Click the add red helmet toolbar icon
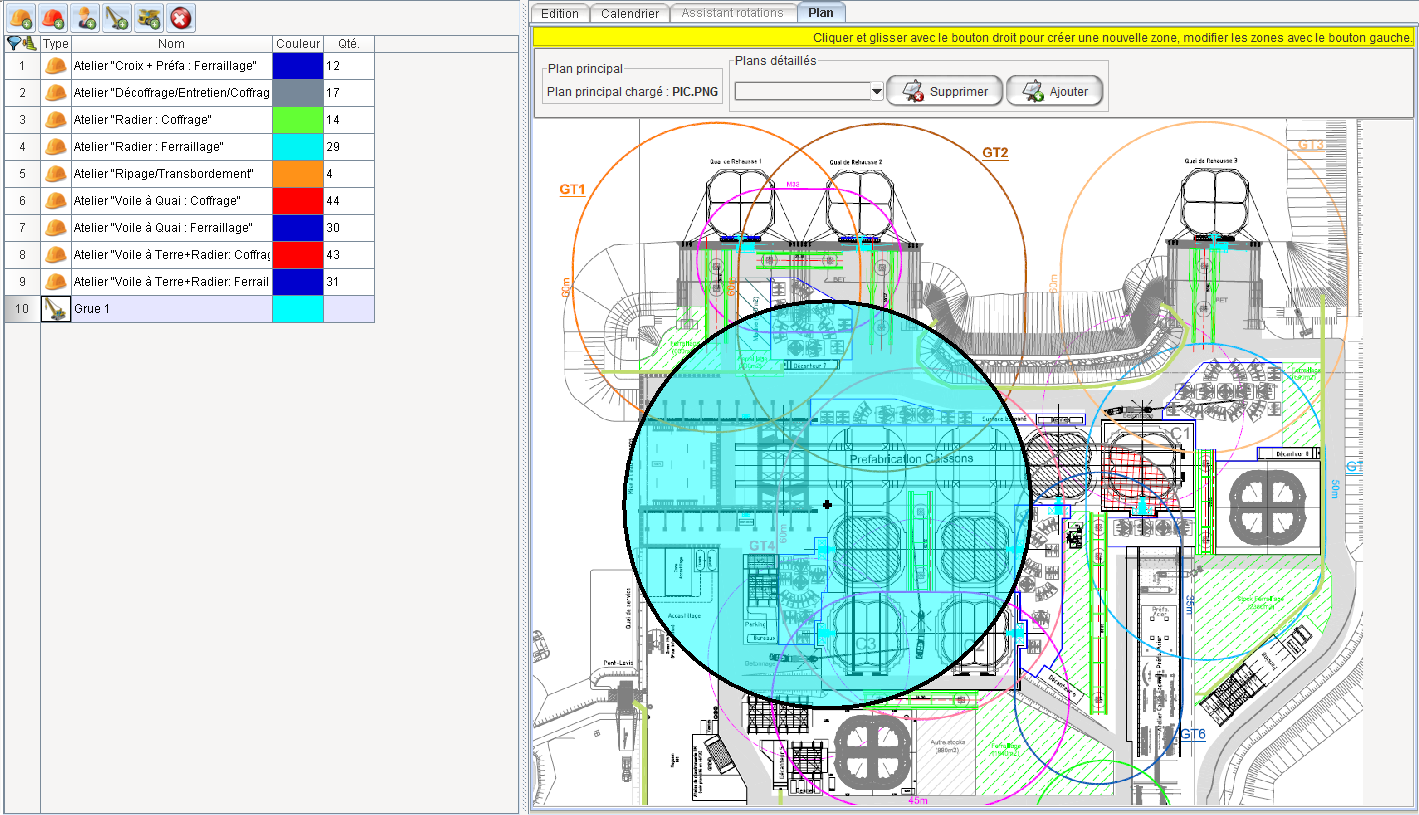 tap(53, 17)
